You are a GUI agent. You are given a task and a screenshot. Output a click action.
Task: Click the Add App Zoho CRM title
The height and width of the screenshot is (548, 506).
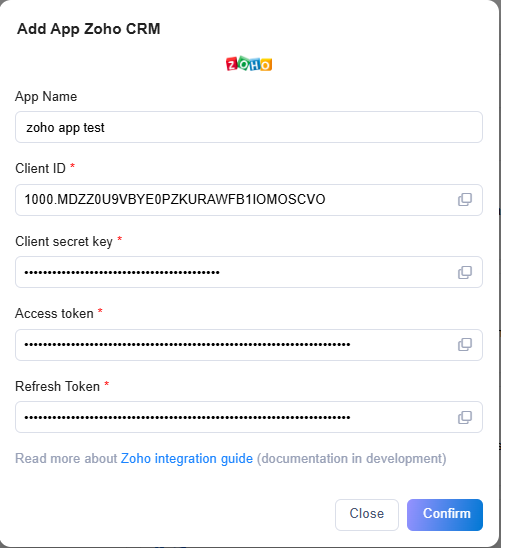click(89, 29)
